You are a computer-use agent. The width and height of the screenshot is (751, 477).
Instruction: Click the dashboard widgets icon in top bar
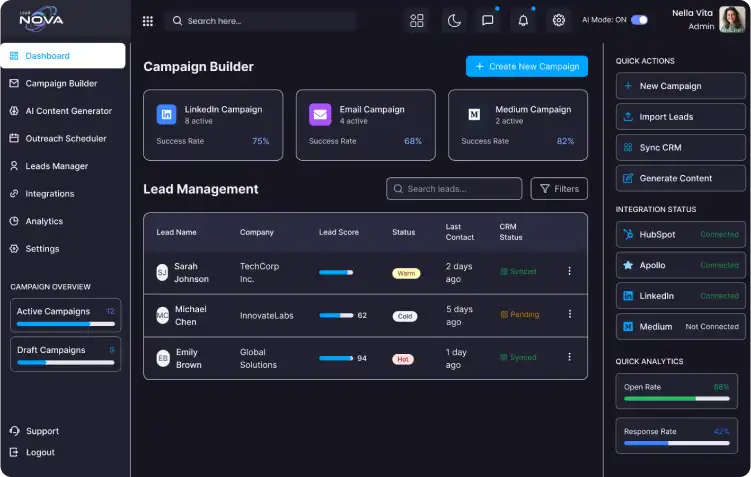click(417, 21)
